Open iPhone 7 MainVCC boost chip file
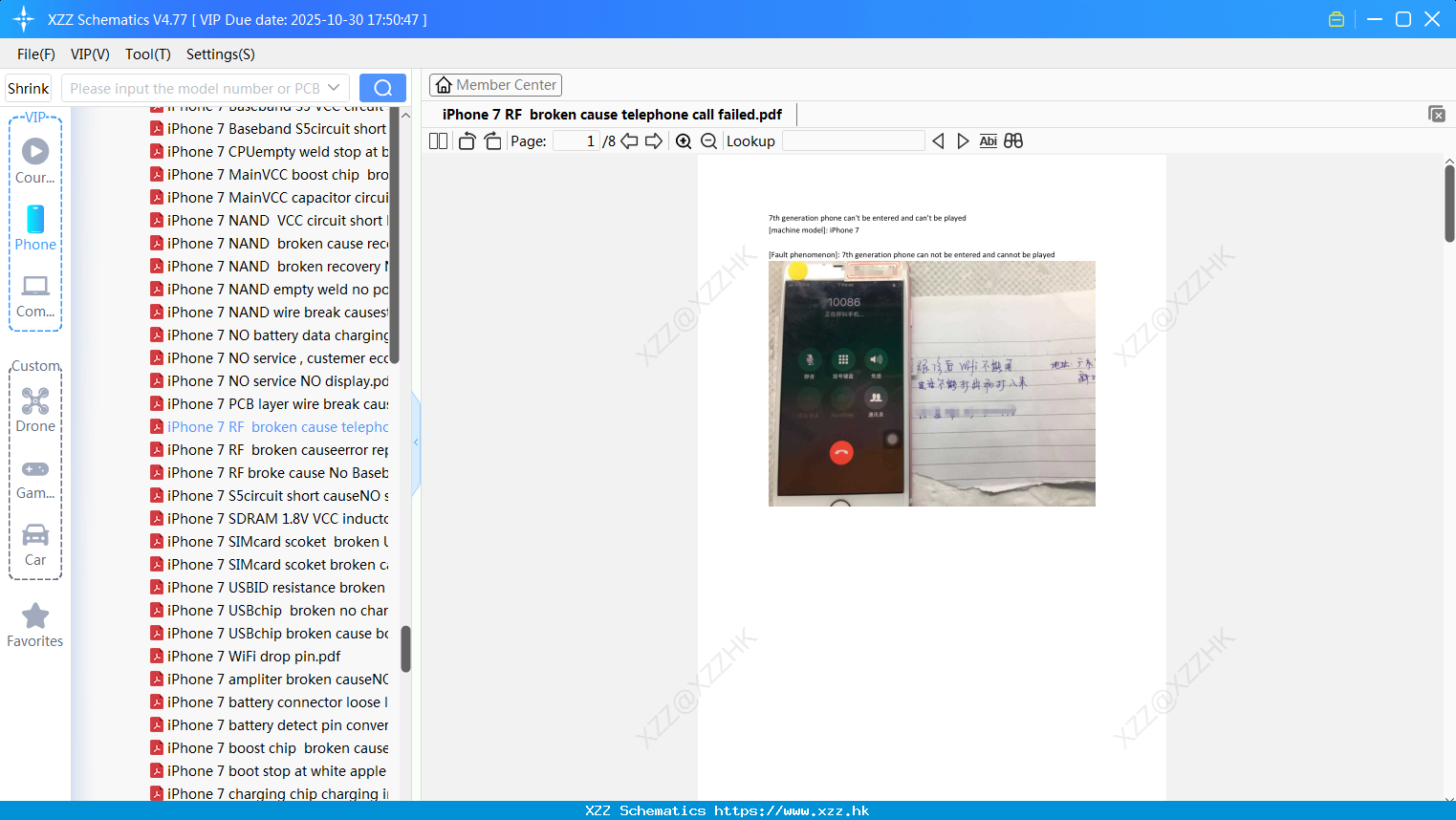The image size is (1456, 820). pyautogui.click(x=269, y=175)
